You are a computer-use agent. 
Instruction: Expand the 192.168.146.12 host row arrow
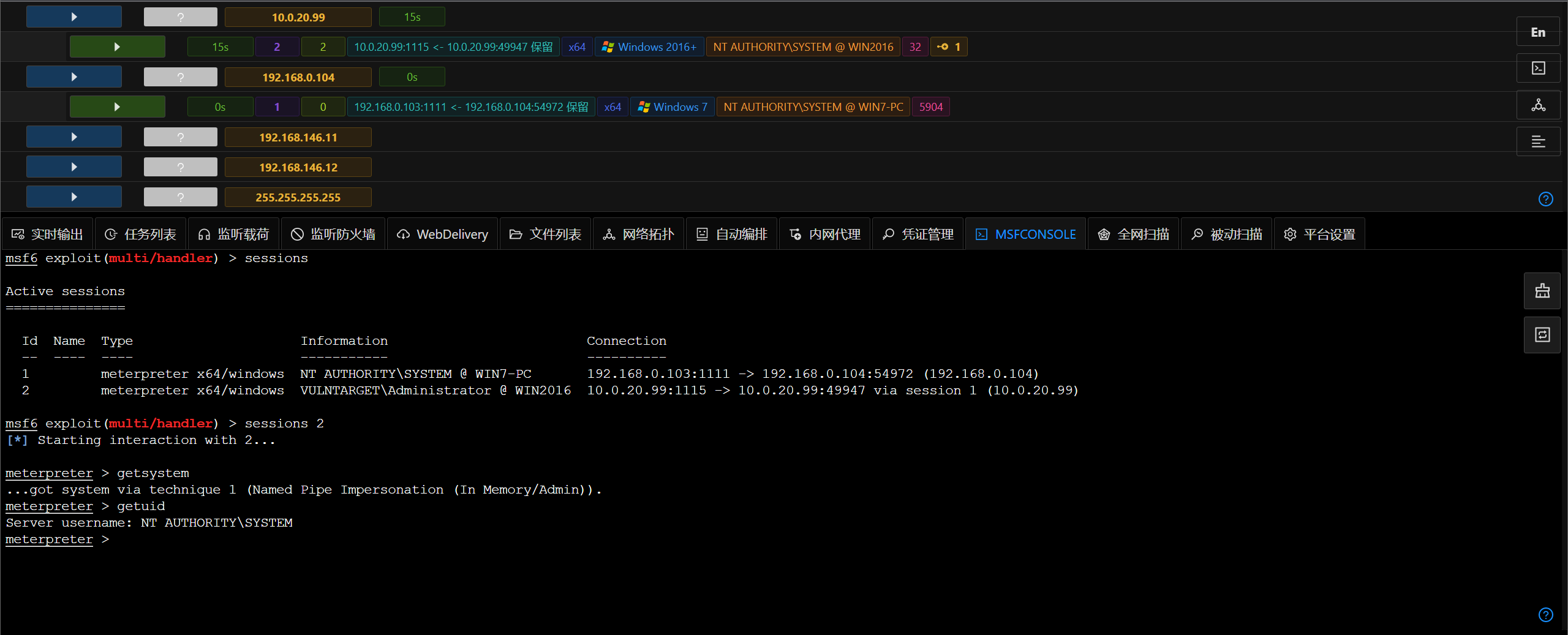pos(74,167)
